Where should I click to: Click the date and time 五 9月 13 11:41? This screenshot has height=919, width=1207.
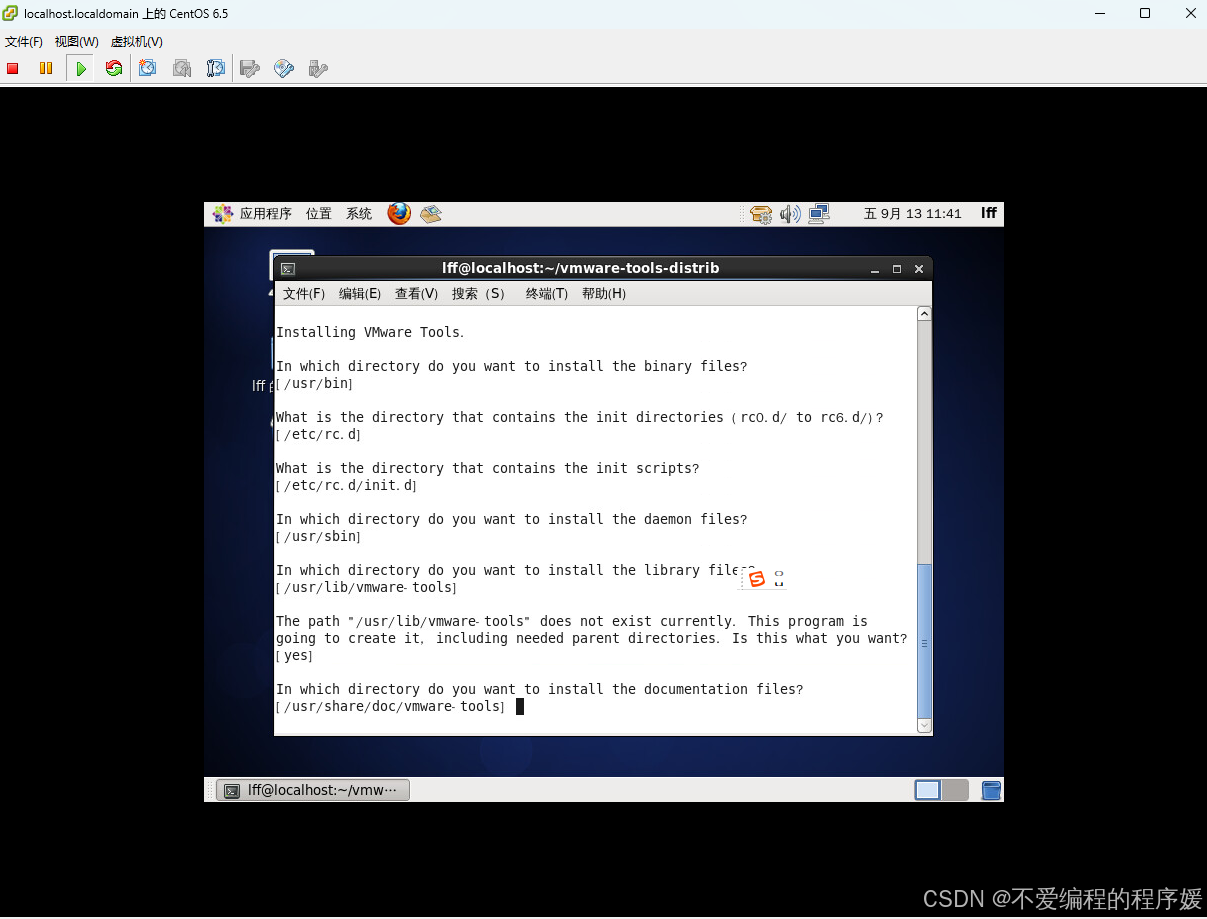pyautogui.click(x=913, y=213)
